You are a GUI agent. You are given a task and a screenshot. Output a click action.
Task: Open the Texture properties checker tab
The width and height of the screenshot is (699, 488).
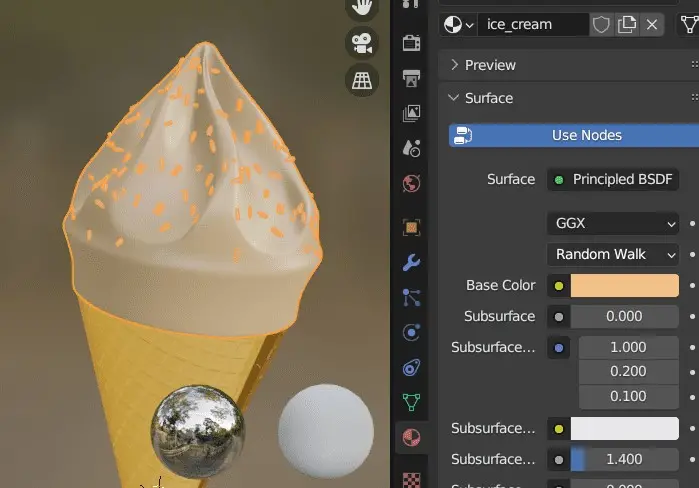[x=411, y=480]
